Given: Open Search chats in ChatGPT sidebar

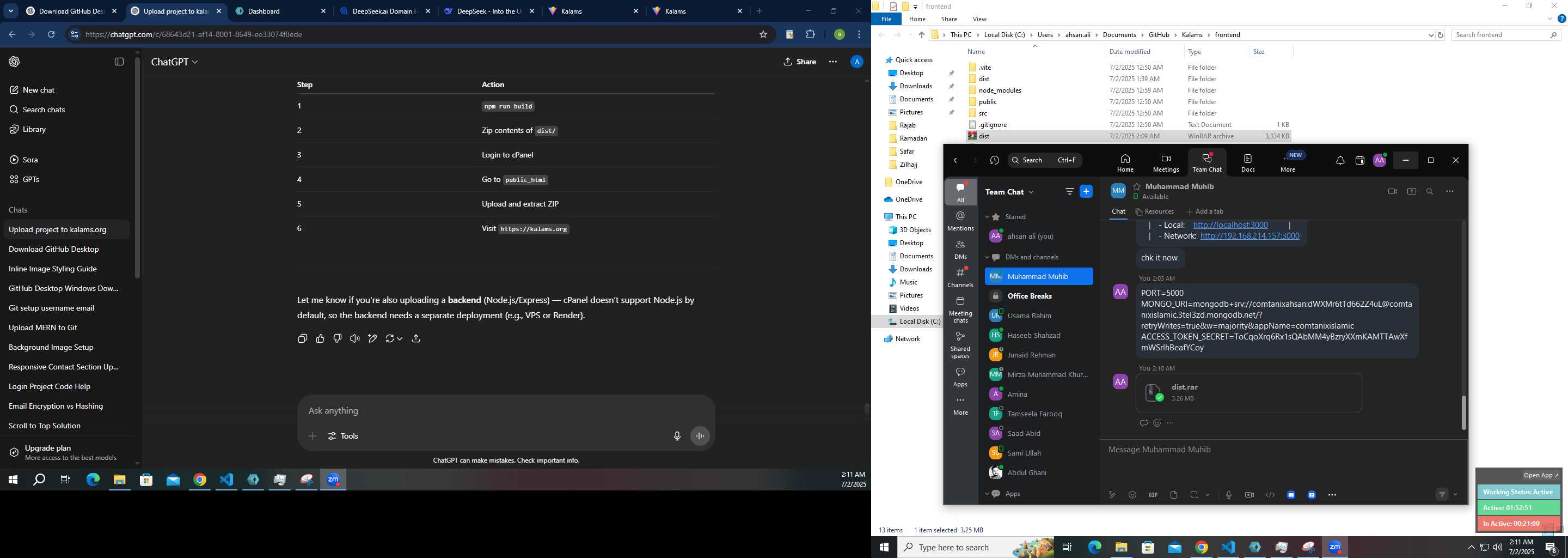Looking at the screenshot, I should coord(37,110).
